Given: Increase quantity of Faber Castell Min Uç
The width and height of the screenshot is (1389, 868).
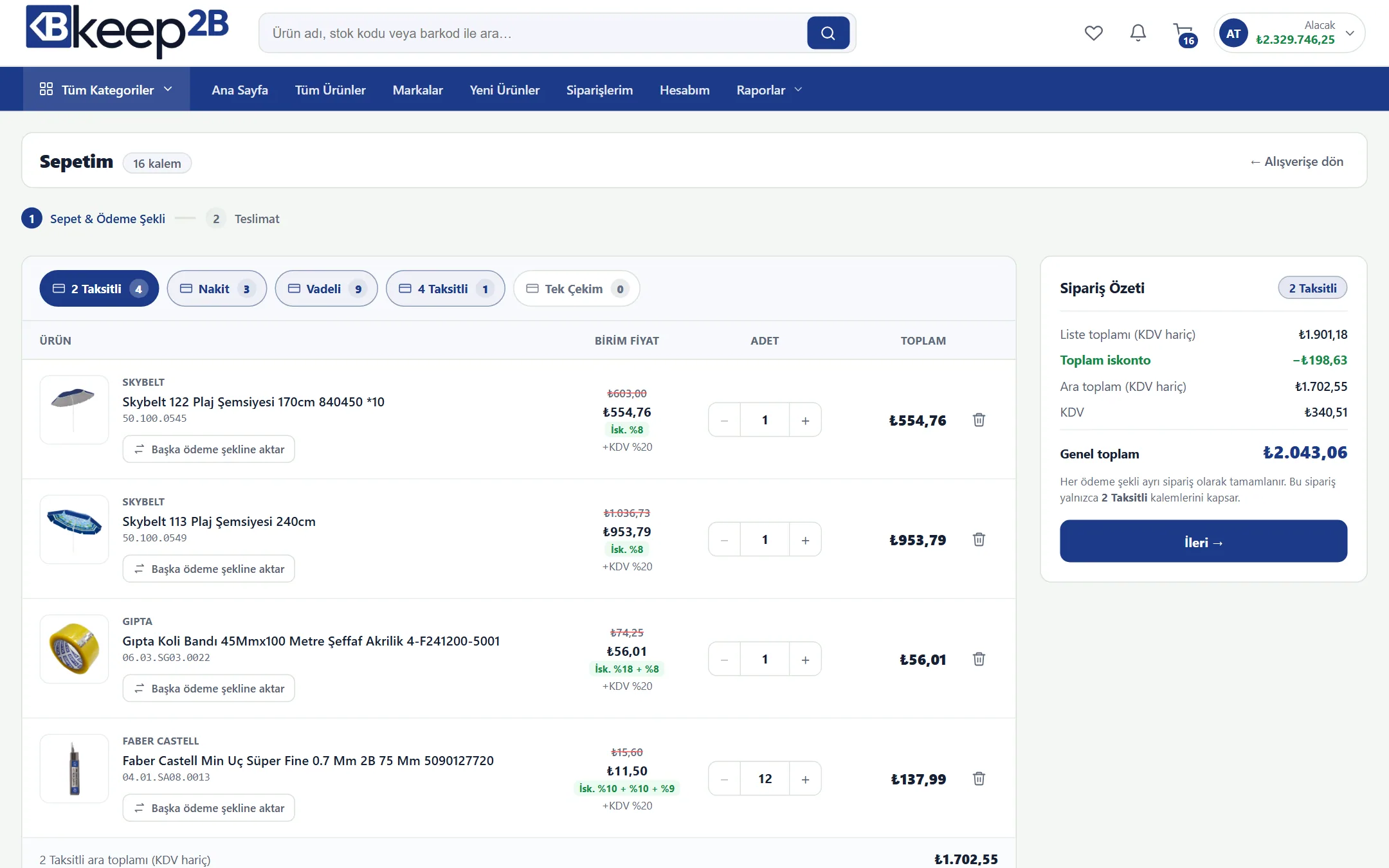Looking at the screenshot, I should 805,779.
